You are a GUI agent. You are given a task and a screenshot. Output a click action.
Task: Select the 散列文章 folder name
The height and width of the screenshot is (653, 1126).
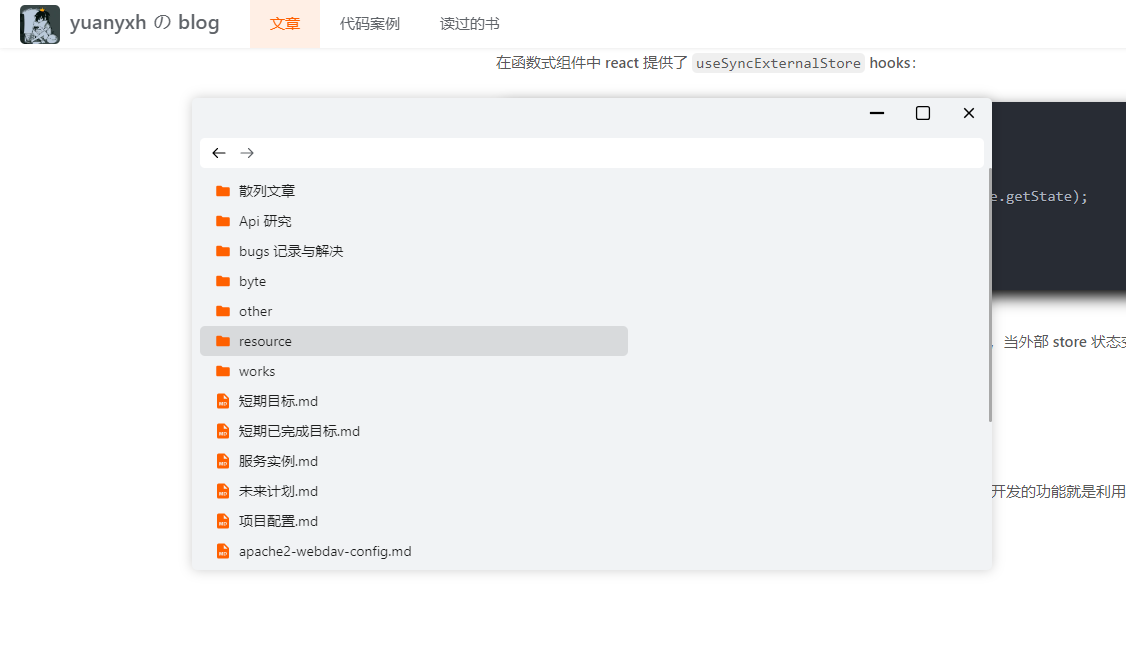click(x=267, y=191)
